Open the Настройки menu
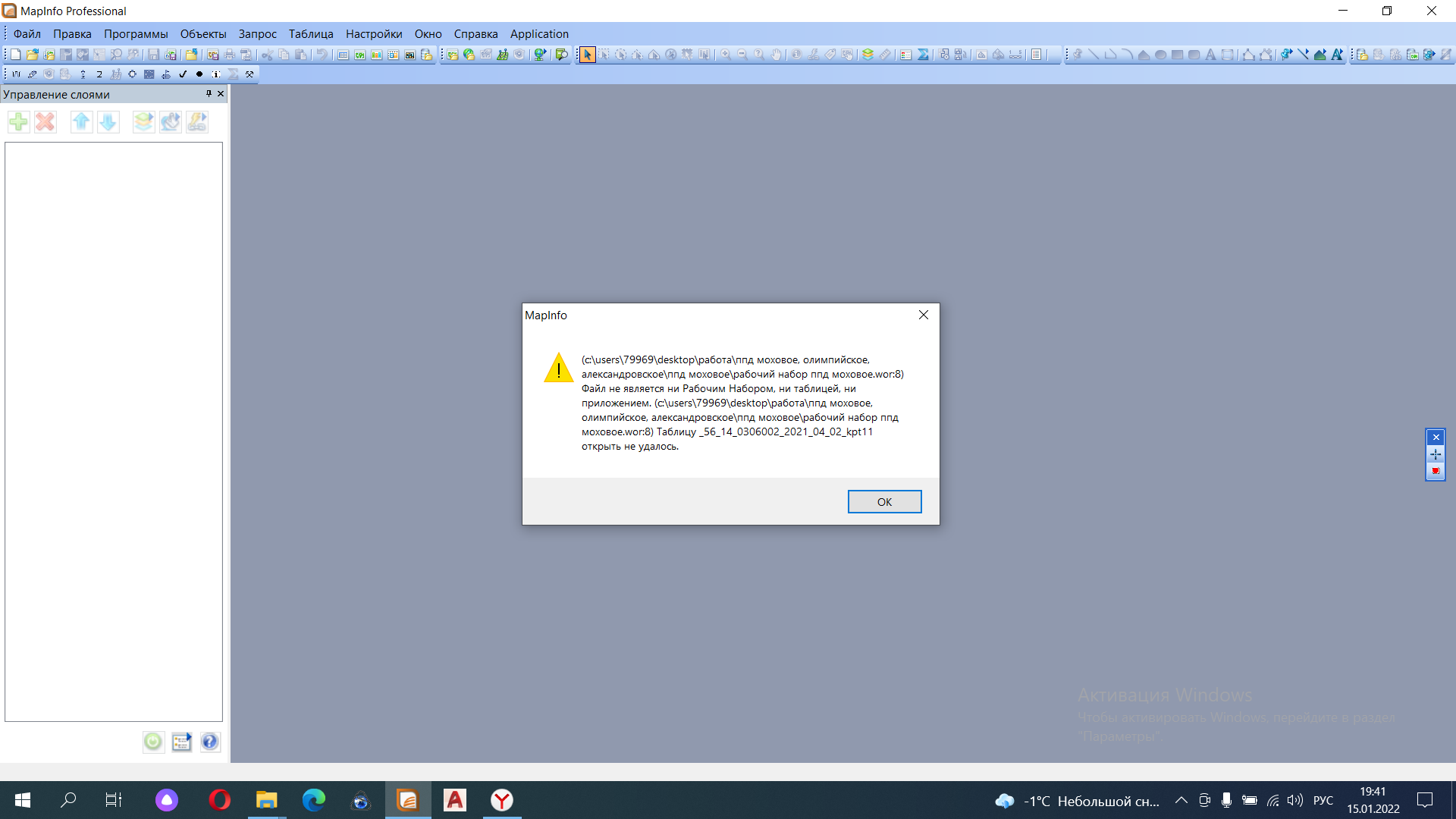The height and width of the screenshot is (819, 1456). tap(374, 33)
